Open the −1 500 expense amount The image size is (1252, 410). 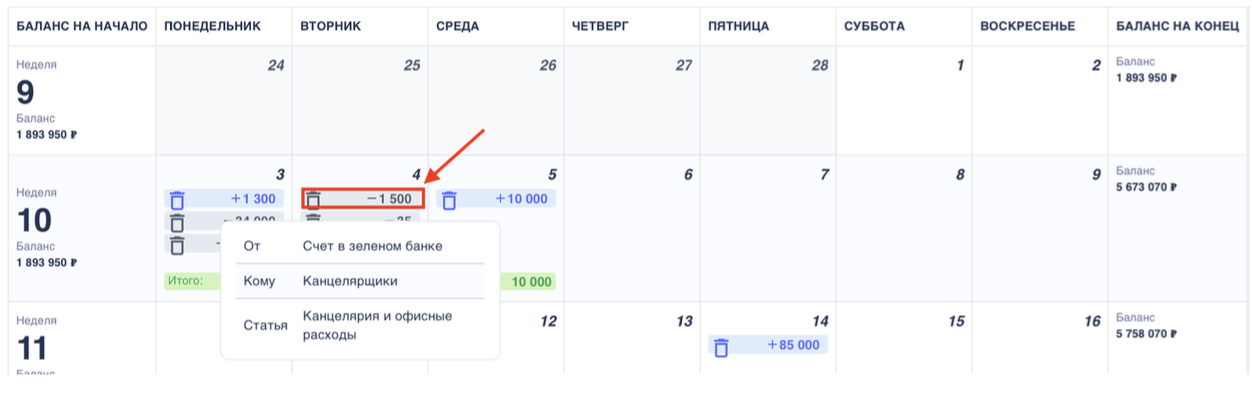tap(389, 199)
